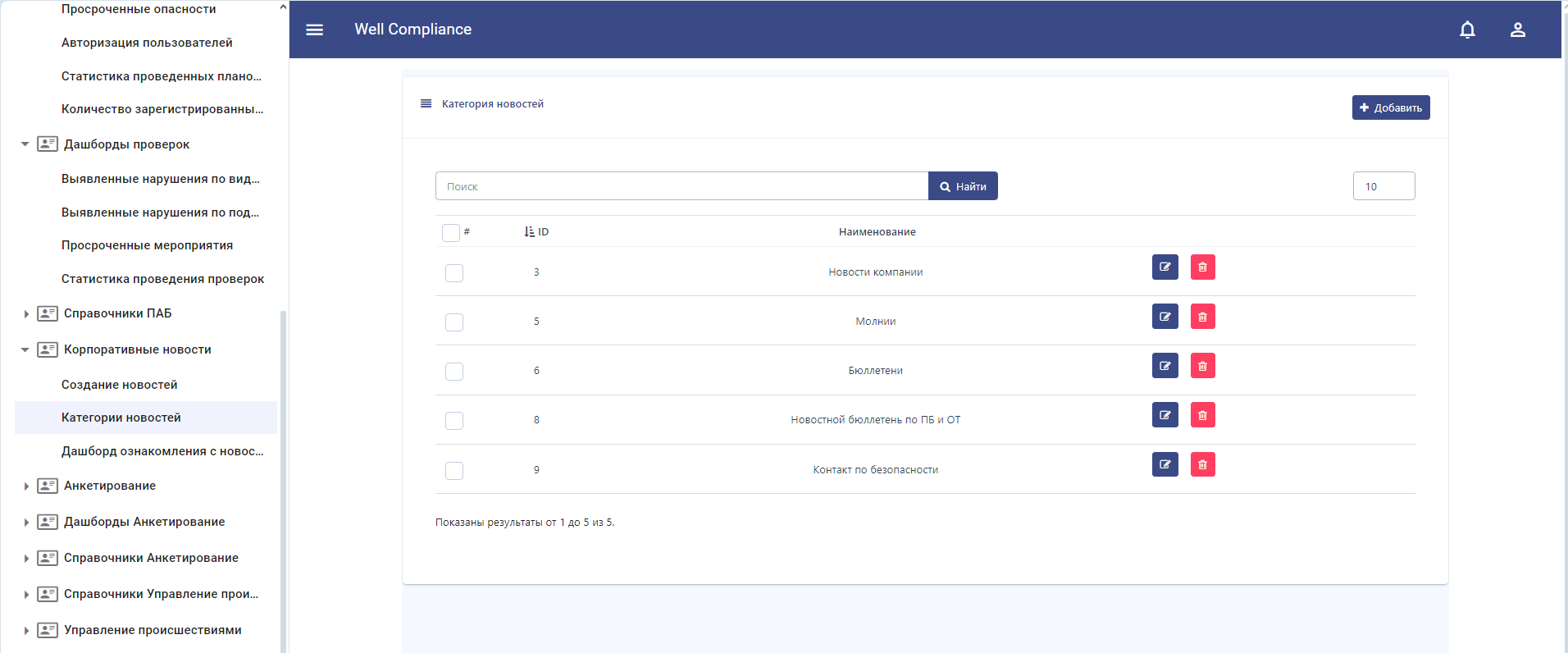Go to Просроченные мероприятия page
The height and width of the screenshot is (653, 1568).
(147, 245)
